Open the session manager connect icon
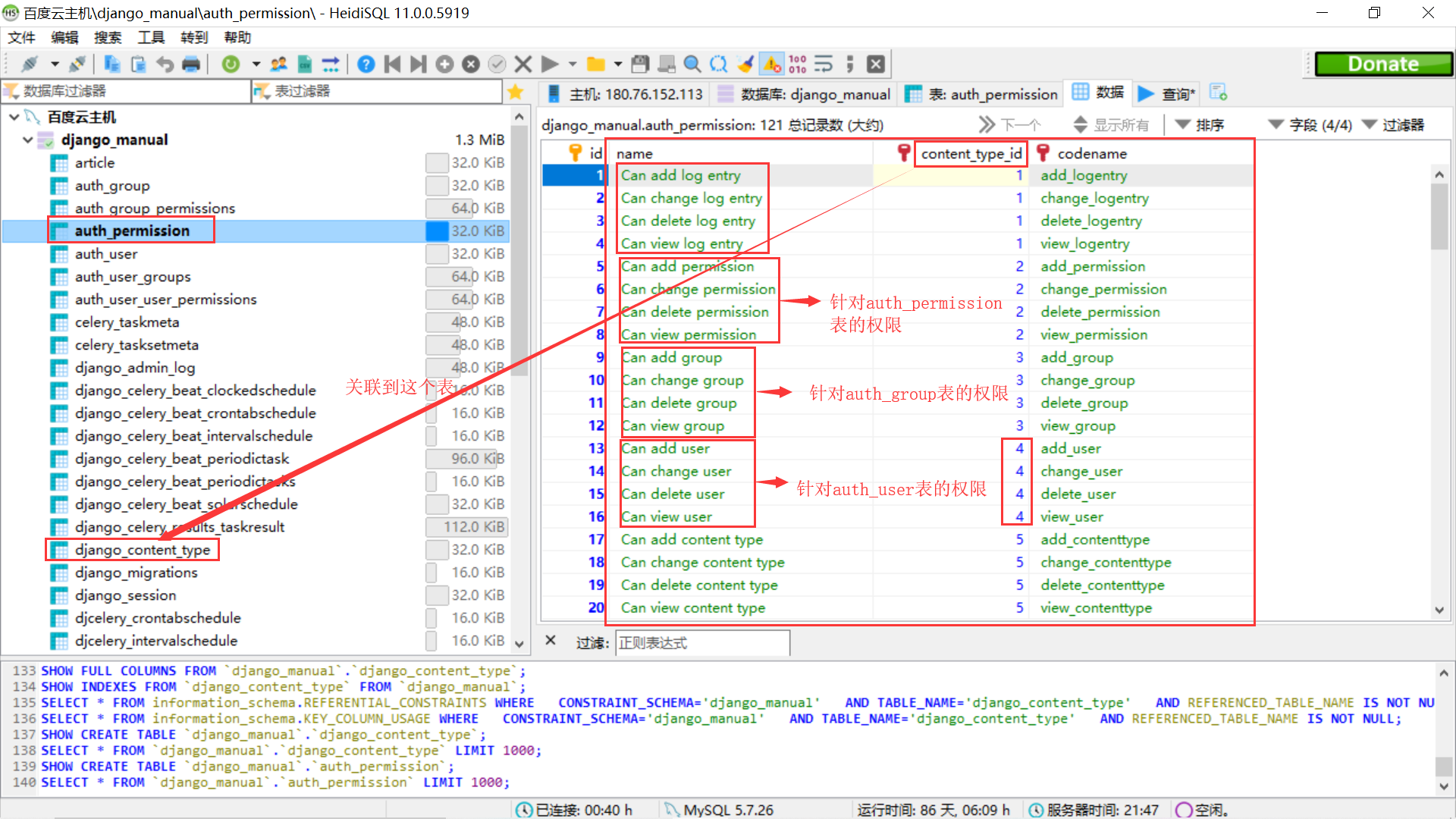The height and width of the screenshot is (819, 1456). [x=30, y=64]
